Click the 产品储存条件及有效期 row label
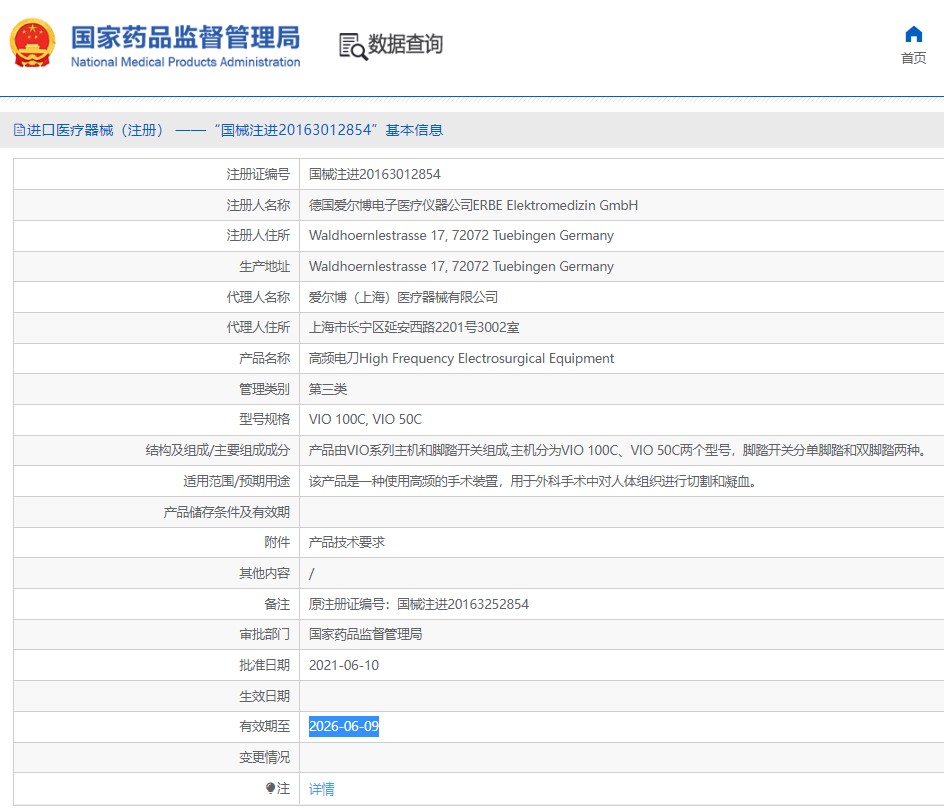 pos(226,512)
